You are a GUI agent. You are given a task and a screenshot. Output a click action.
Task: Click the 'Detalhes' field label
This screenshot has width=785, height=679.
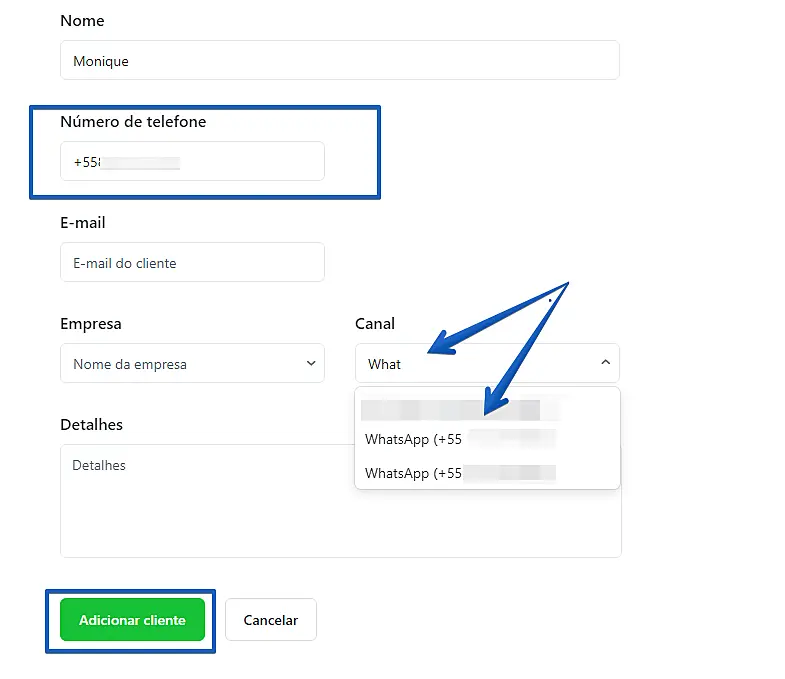pyautogui.click(x=91, y=425)
